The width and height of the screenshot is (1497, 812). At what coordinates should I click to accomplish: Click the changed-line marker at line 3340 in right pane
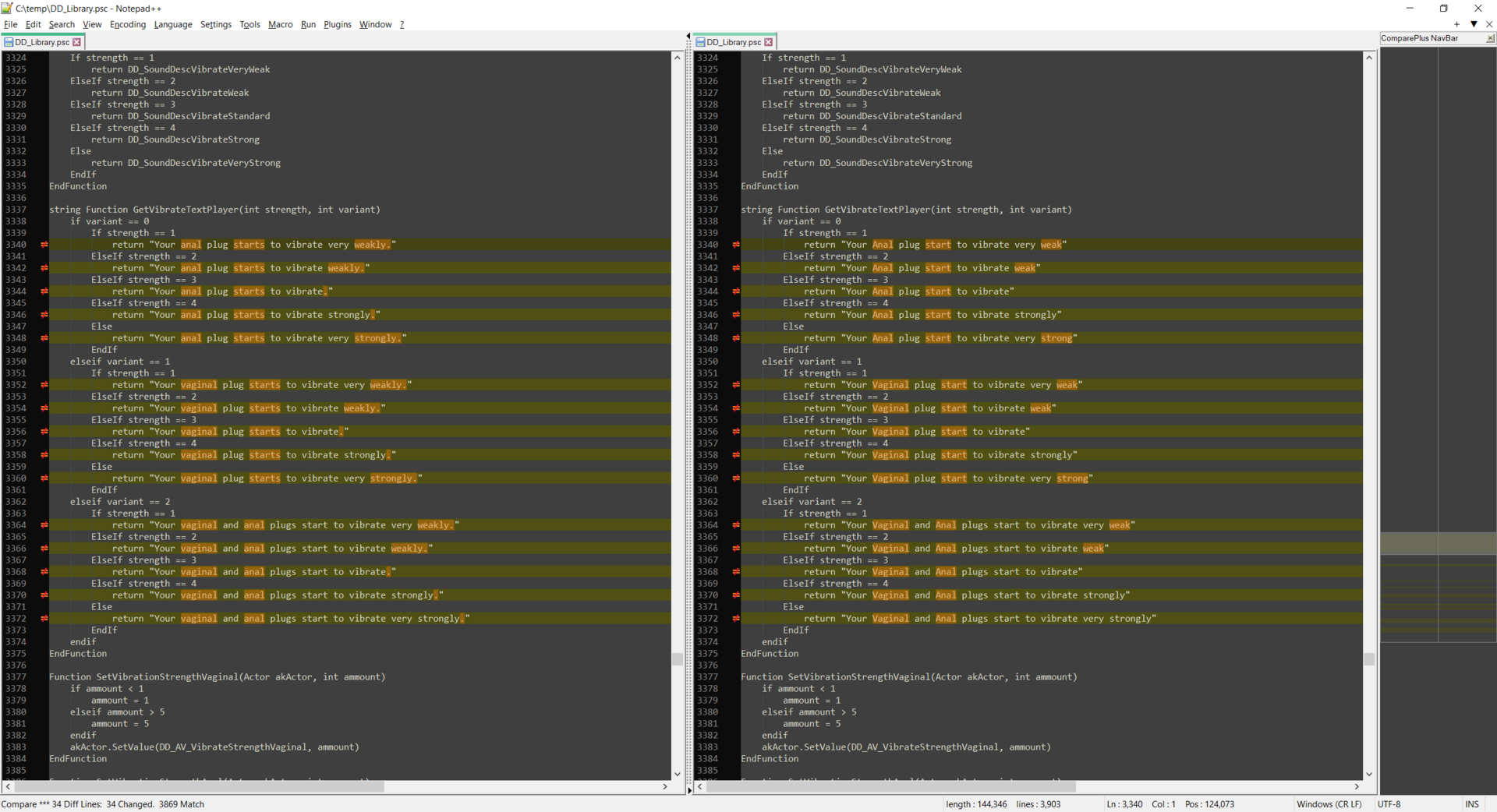point(736,245)
